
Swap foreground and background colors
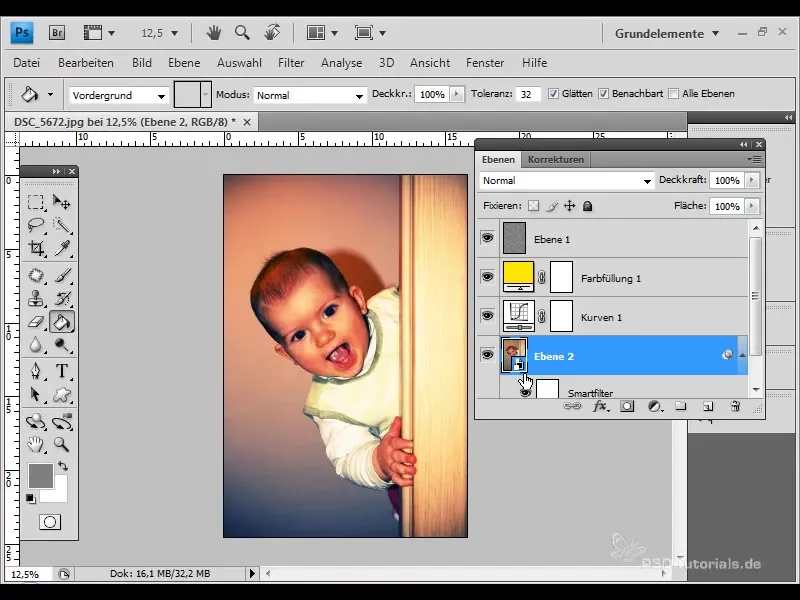pyautogui.click(x=63, y=466)
